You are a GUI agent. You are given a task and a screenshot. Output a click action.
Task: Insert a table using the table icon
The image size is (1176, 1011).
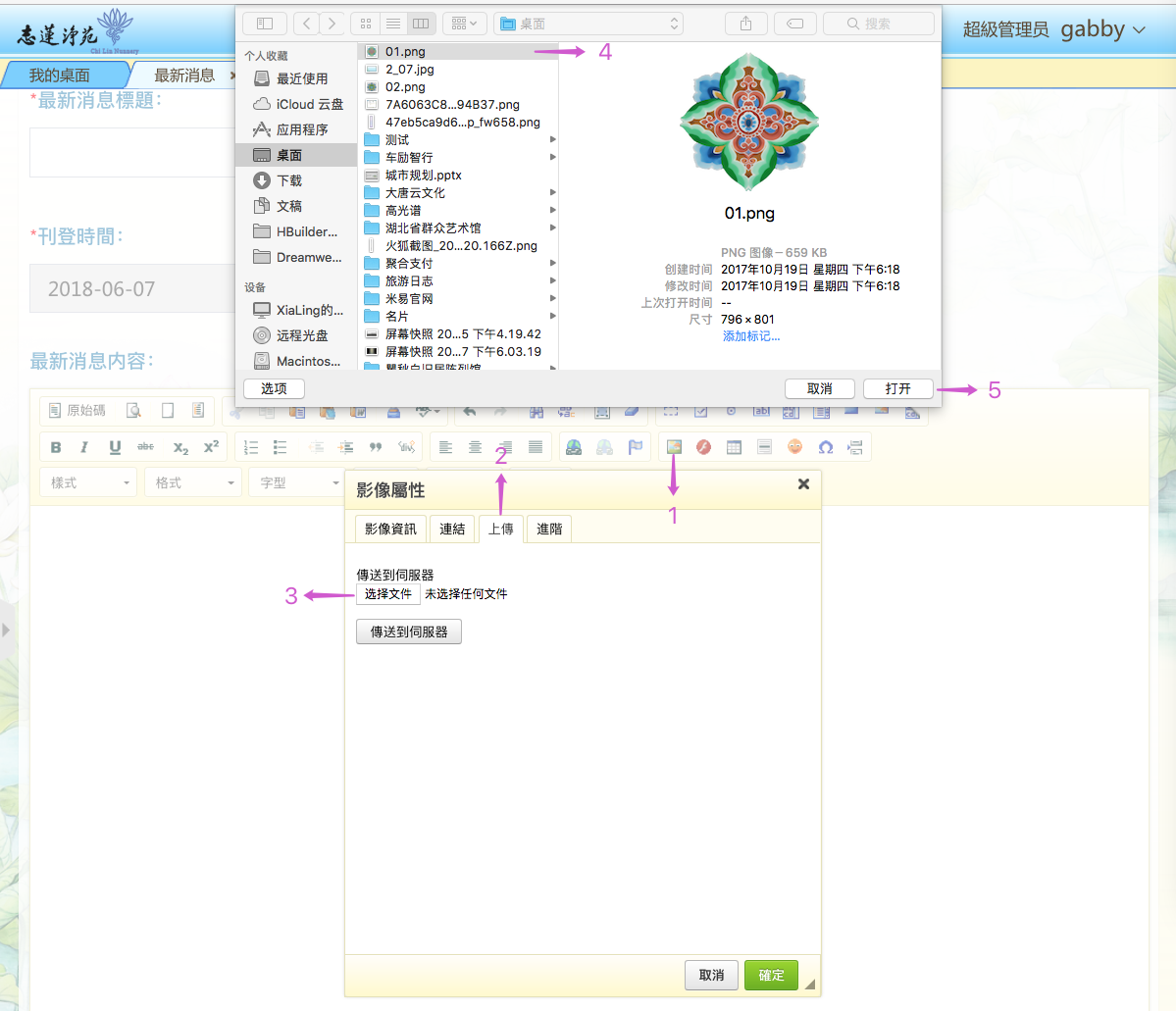coord(734,447)
